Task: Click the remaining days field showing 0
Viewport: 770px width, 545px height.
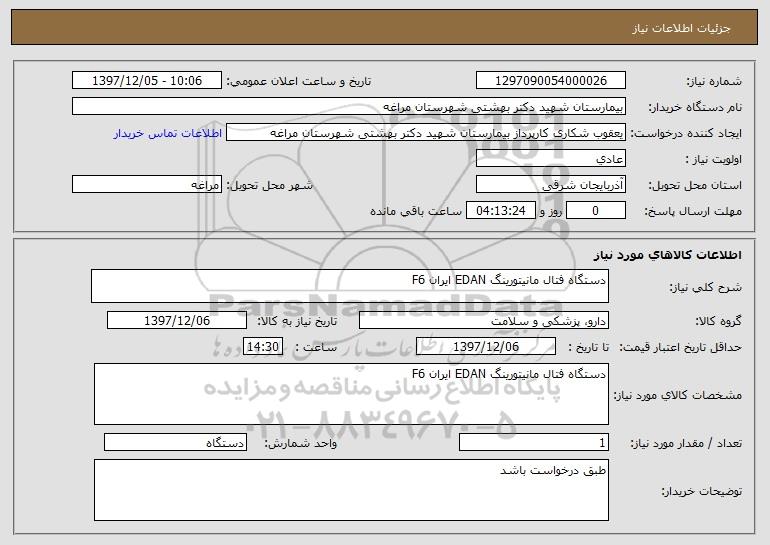Action: click(596, 211)
